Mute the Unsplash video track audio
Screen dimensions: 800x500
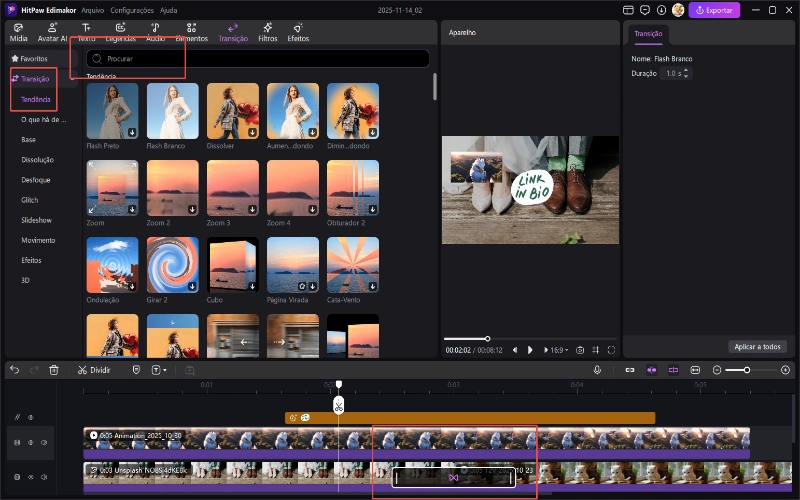point(44,477)
